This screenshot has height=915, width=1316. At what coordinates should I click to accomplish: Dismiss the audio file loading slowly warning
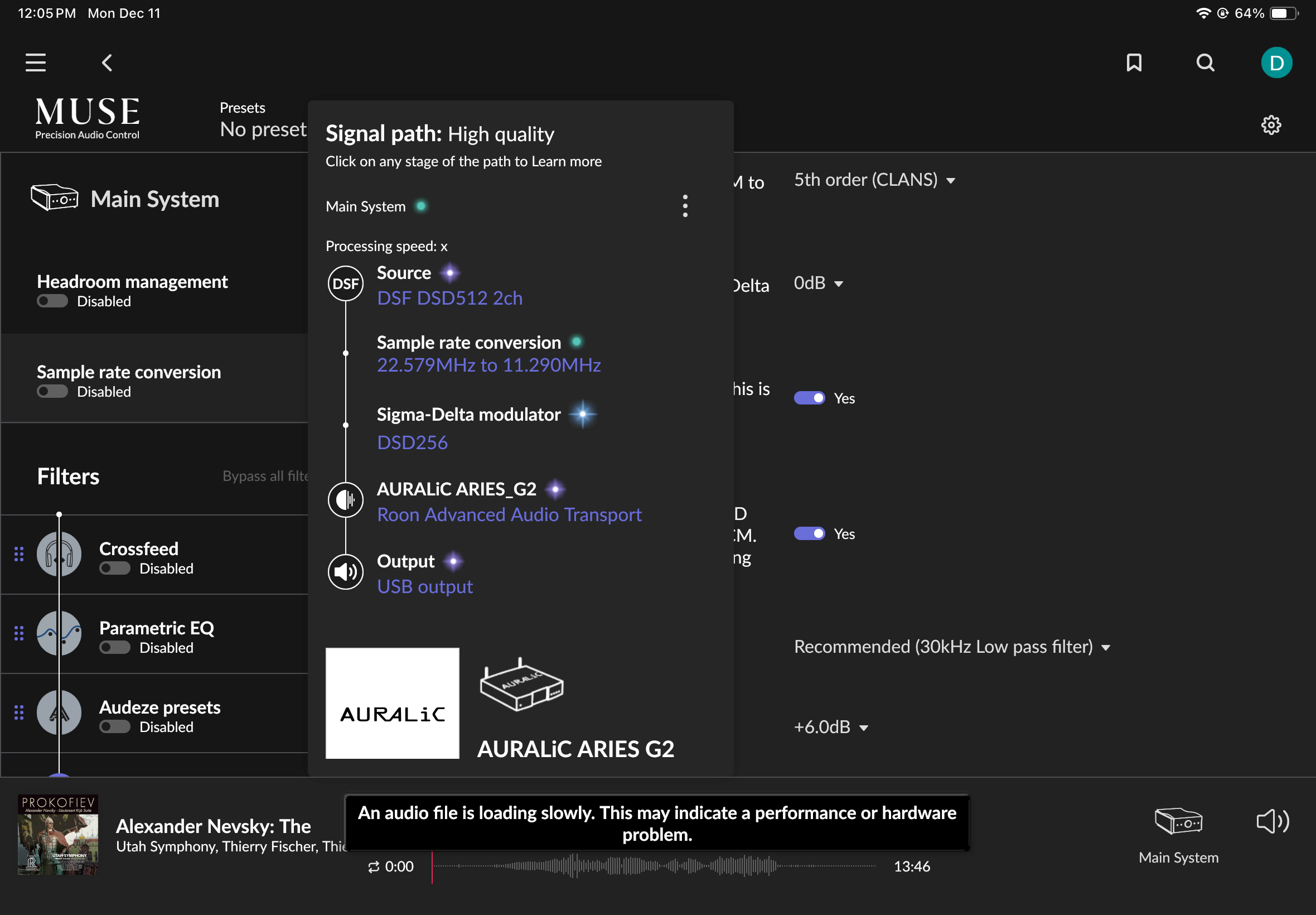point(657,824)
